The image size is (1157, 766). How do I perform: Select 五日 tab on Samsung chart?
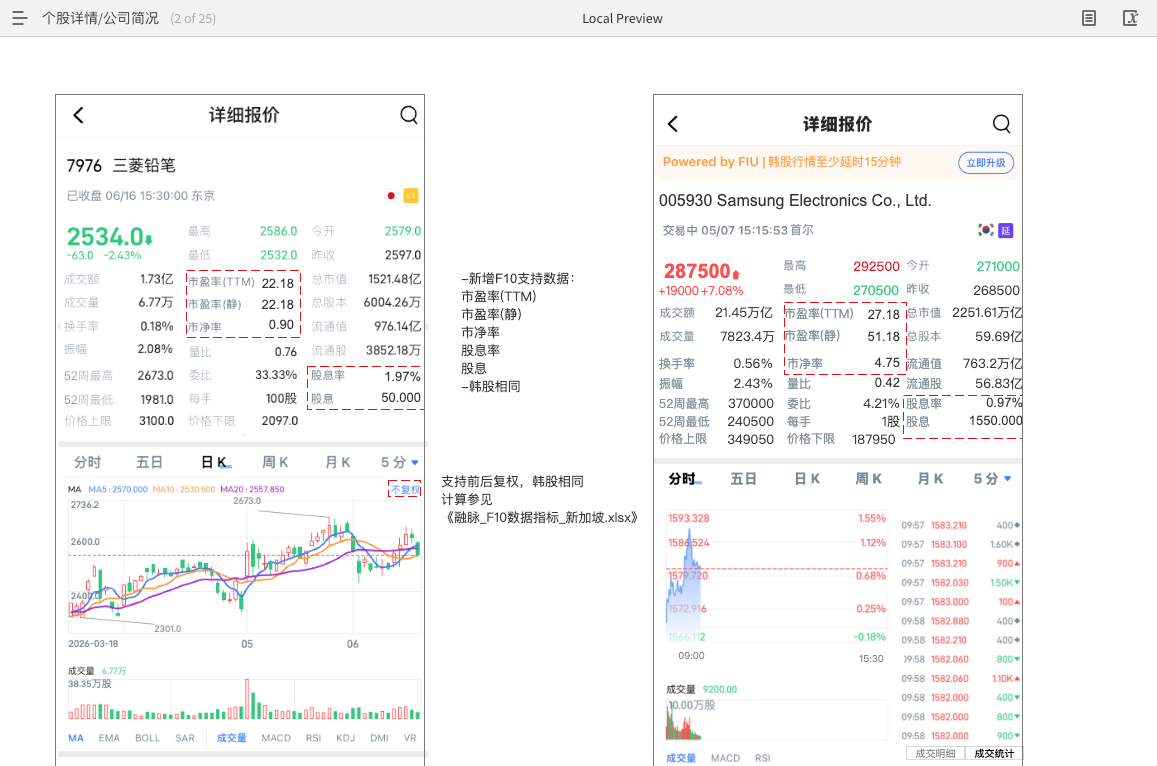click(743, 478)
